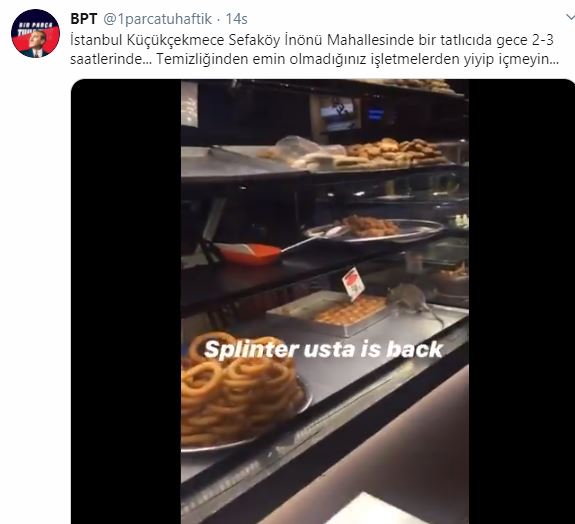
Task: Click the black letterbox right of the video
Action: (521, 301)
